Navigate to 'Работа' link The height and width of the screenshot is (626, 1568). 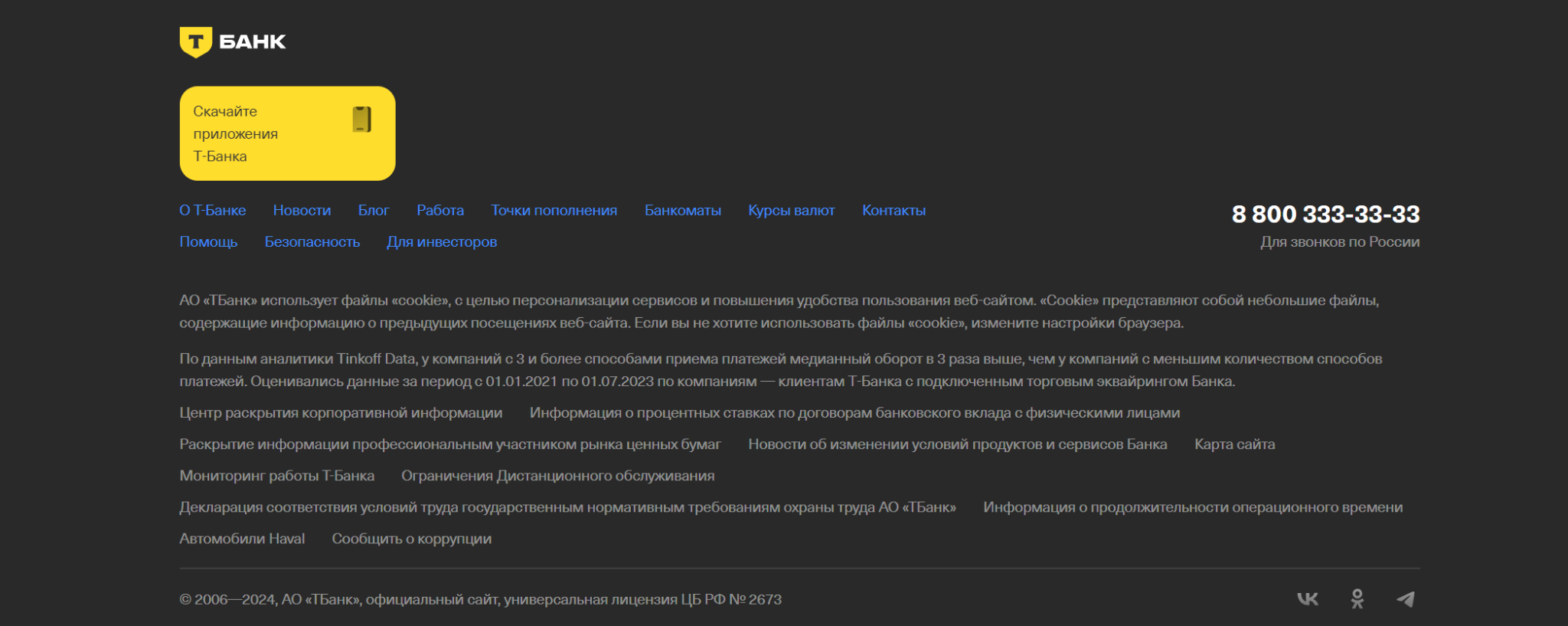[440, 211]
